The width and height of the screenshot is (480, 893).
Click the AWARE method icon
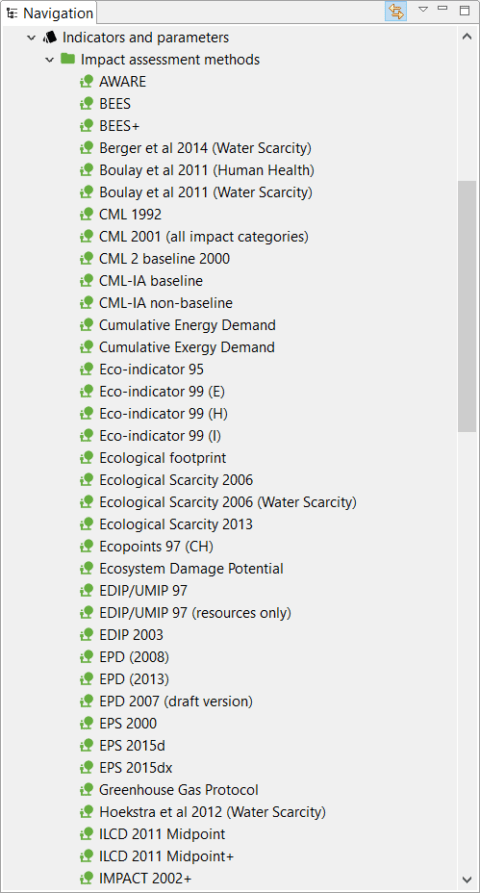[86, 82]
